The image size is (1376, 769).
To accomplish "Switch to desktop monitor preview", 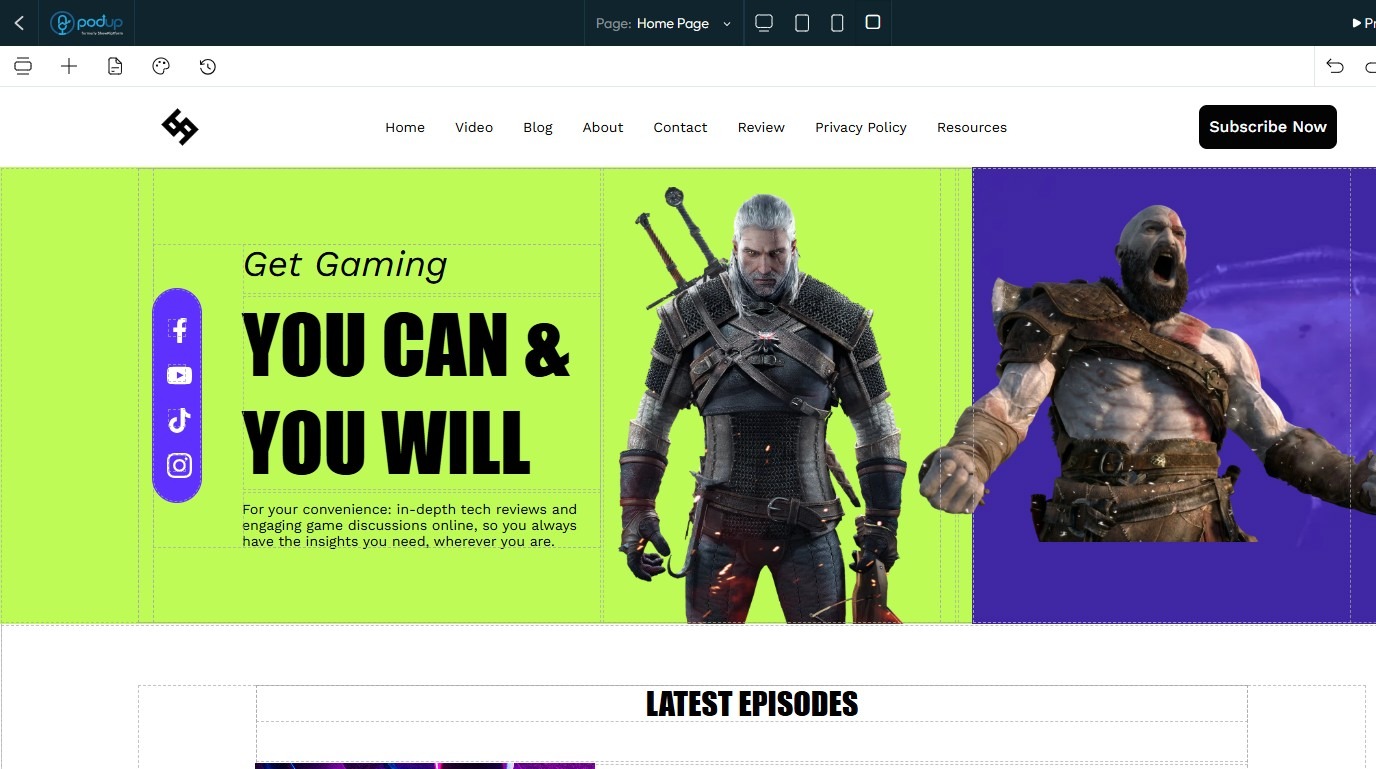I will click(764, 23).
